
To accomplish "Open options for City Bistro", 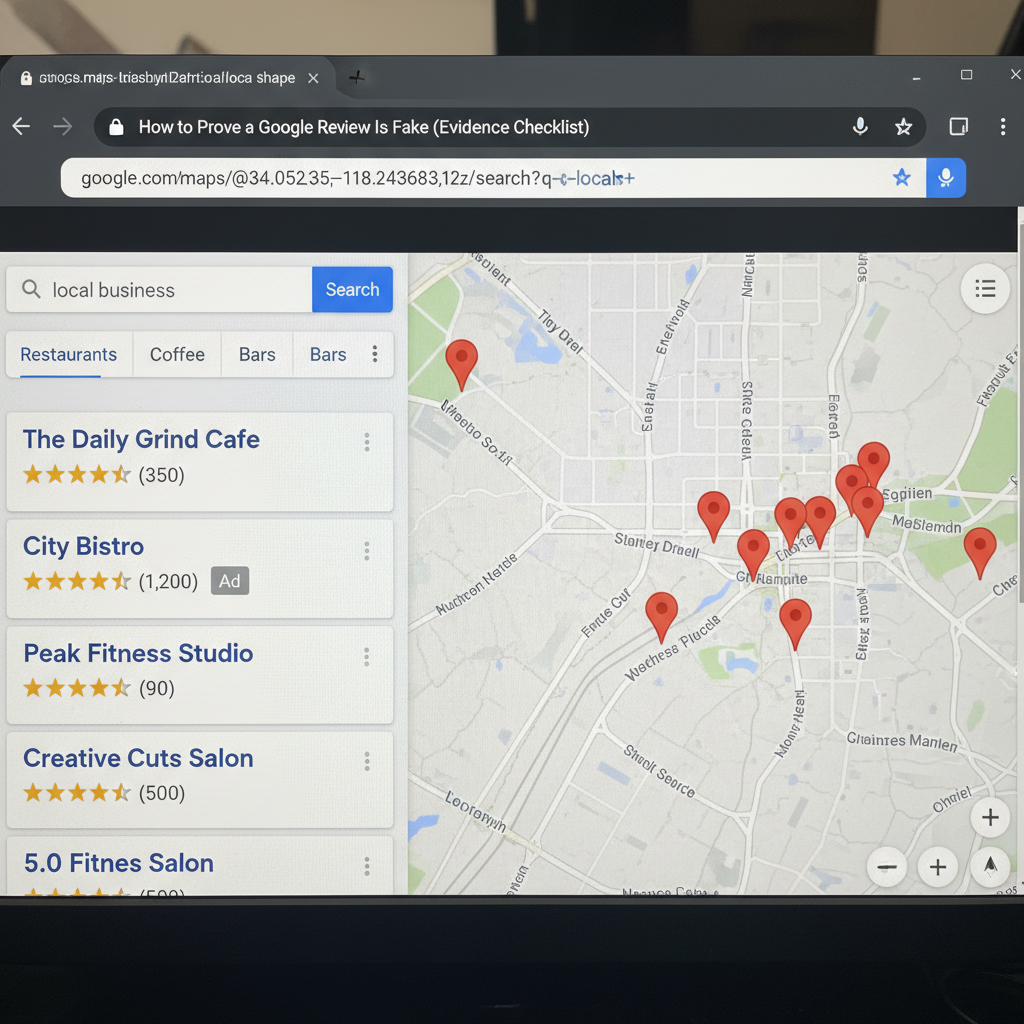I will (x=367, y=551).
